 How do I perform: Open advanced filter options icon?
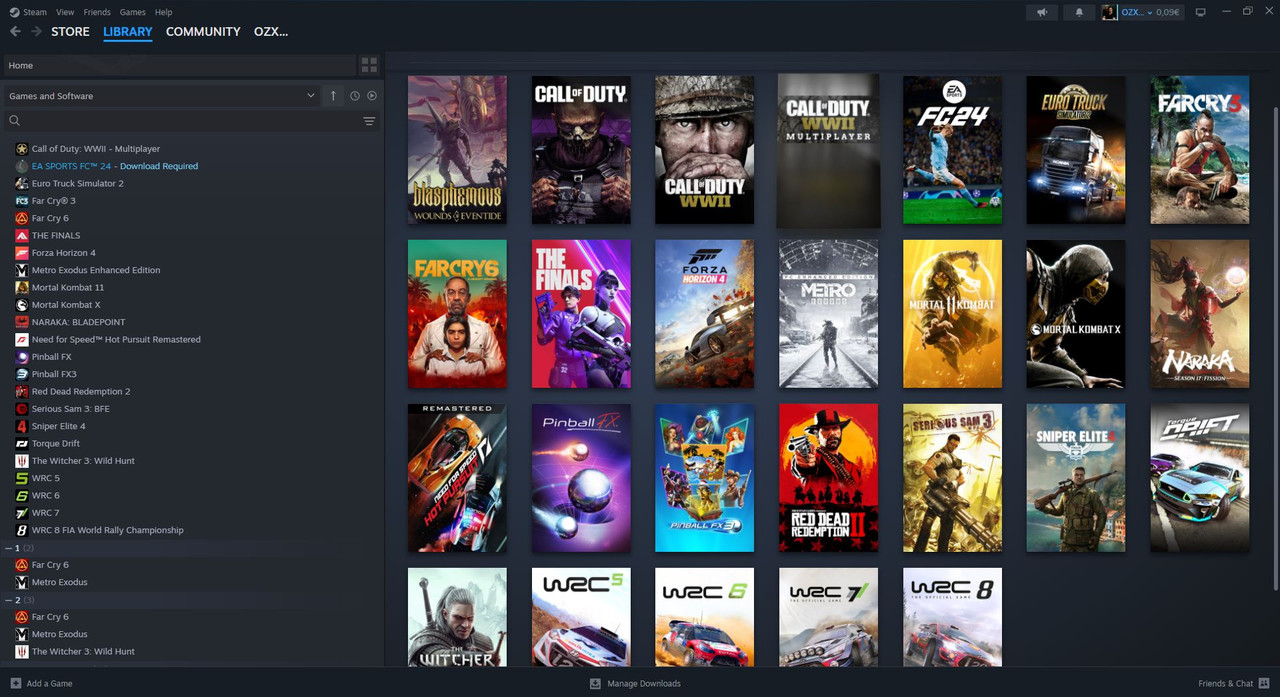[369, 121]
